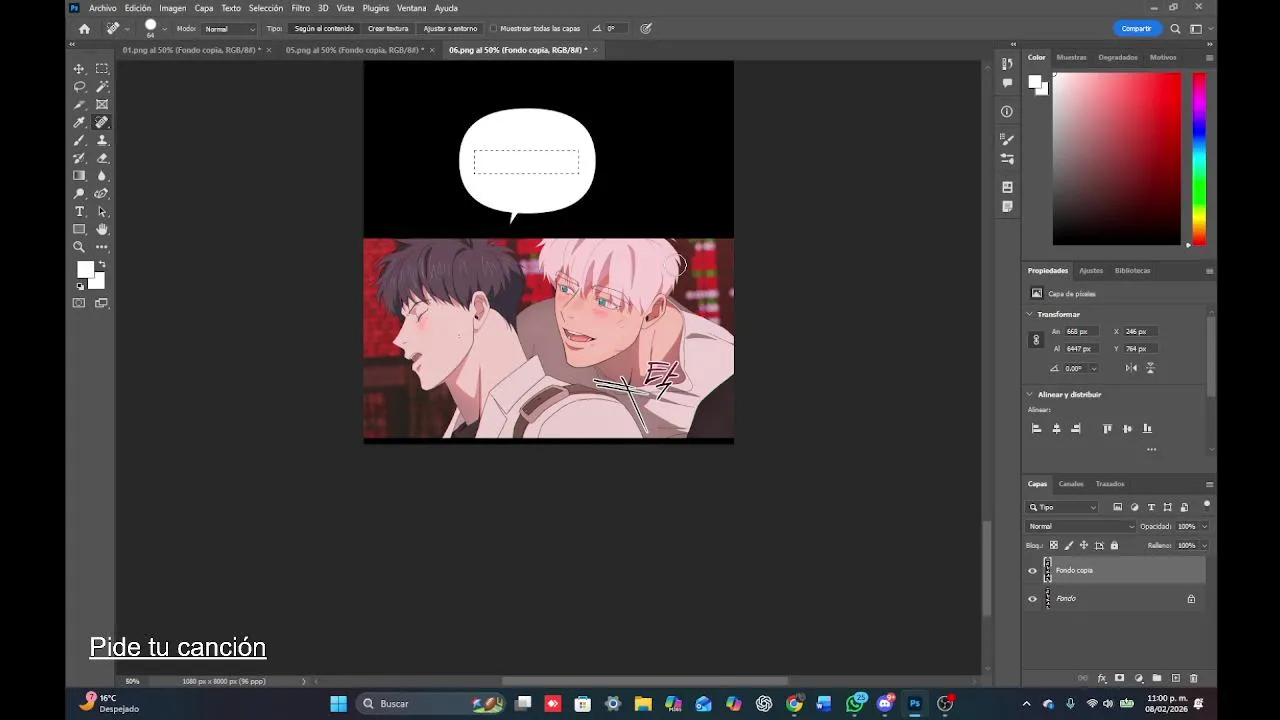Pick a color in the color field
The width and height of the screenshot is (1280, 720).
[x=1116, y=158]
